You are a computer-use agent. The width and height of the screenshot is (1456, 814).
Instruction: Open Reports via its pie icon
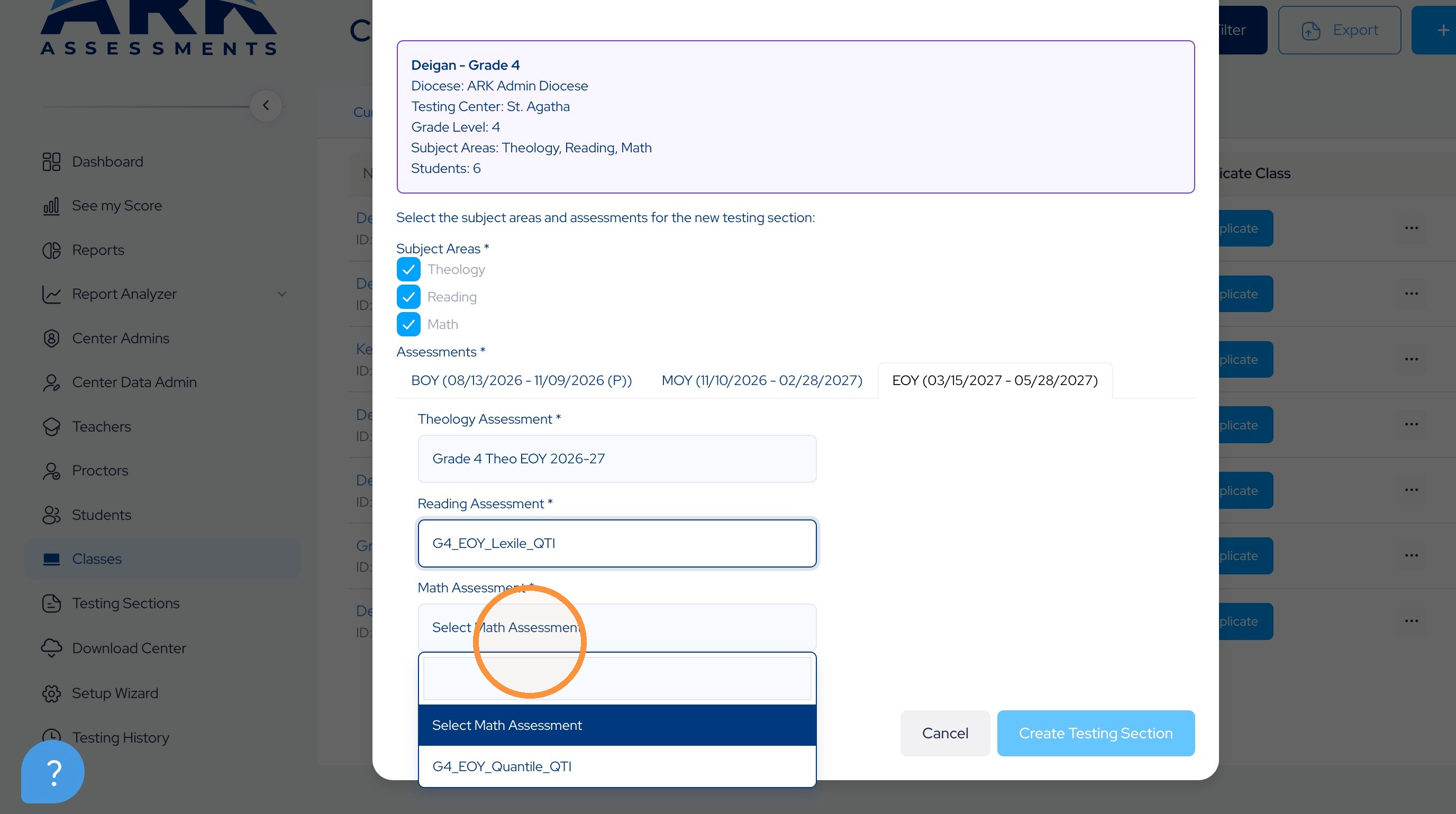(51, 250)
